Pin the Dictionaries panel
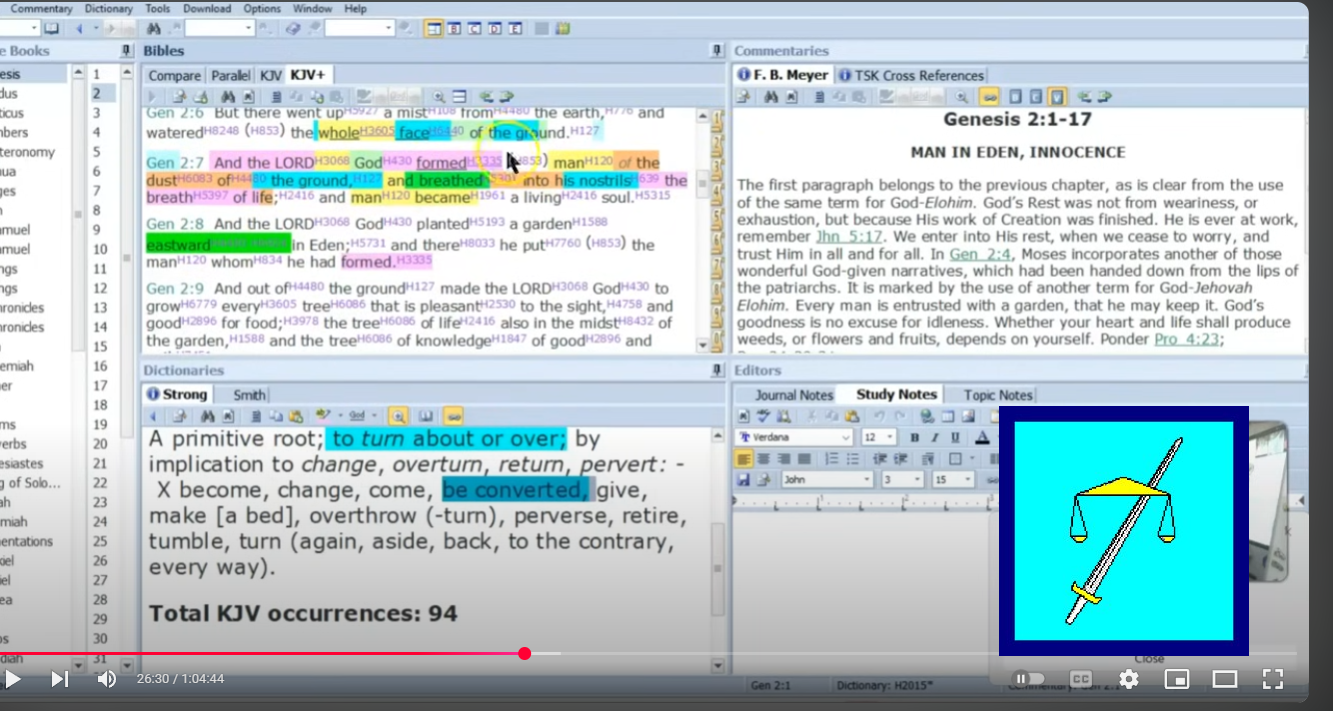 717,370
